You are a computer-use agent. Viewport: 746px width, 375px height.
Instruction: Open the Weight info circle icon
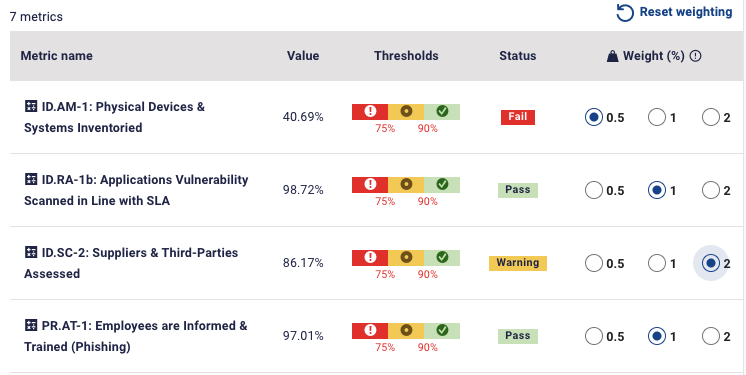(695, 56)
